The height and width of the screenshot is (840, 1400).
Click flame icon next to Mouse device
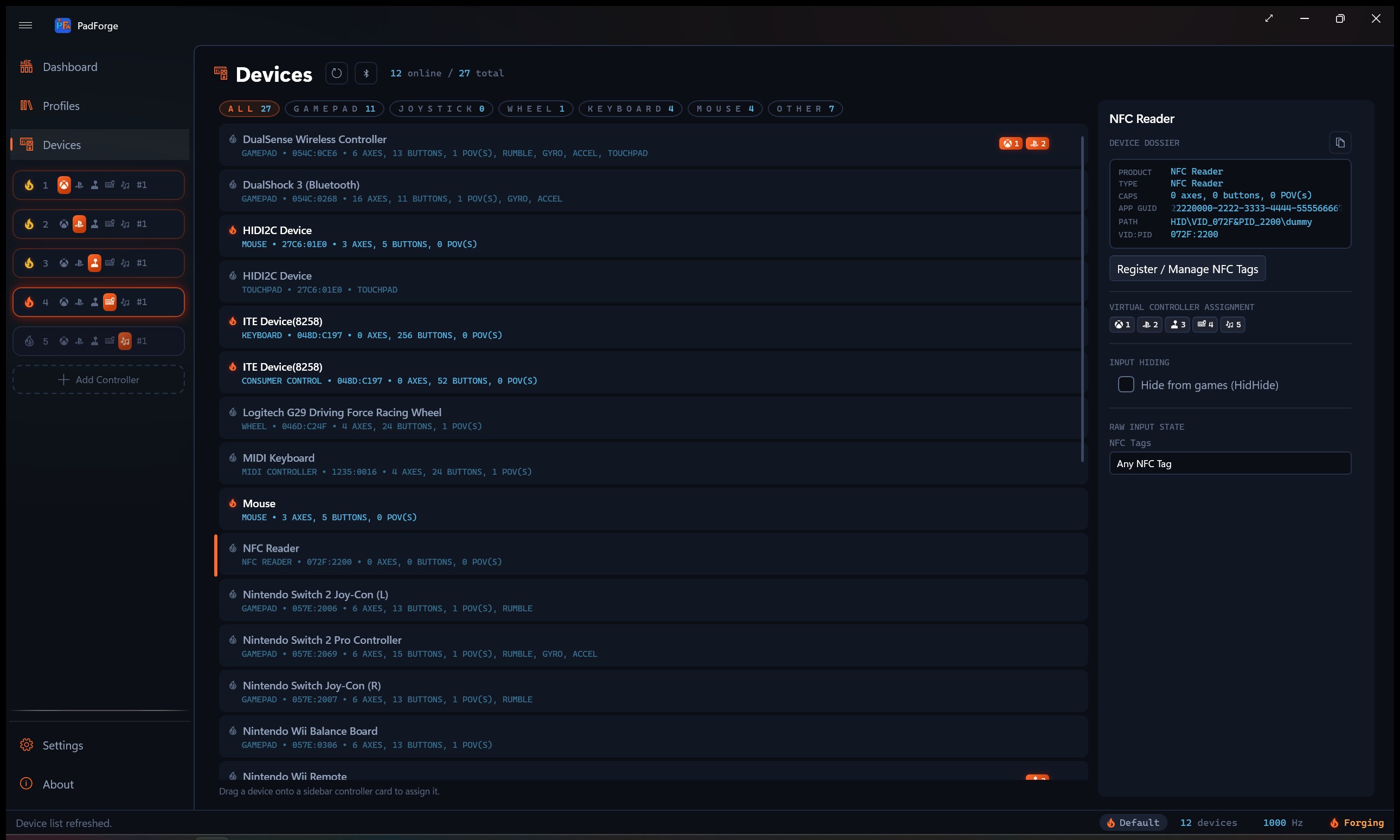click(233, 503)
